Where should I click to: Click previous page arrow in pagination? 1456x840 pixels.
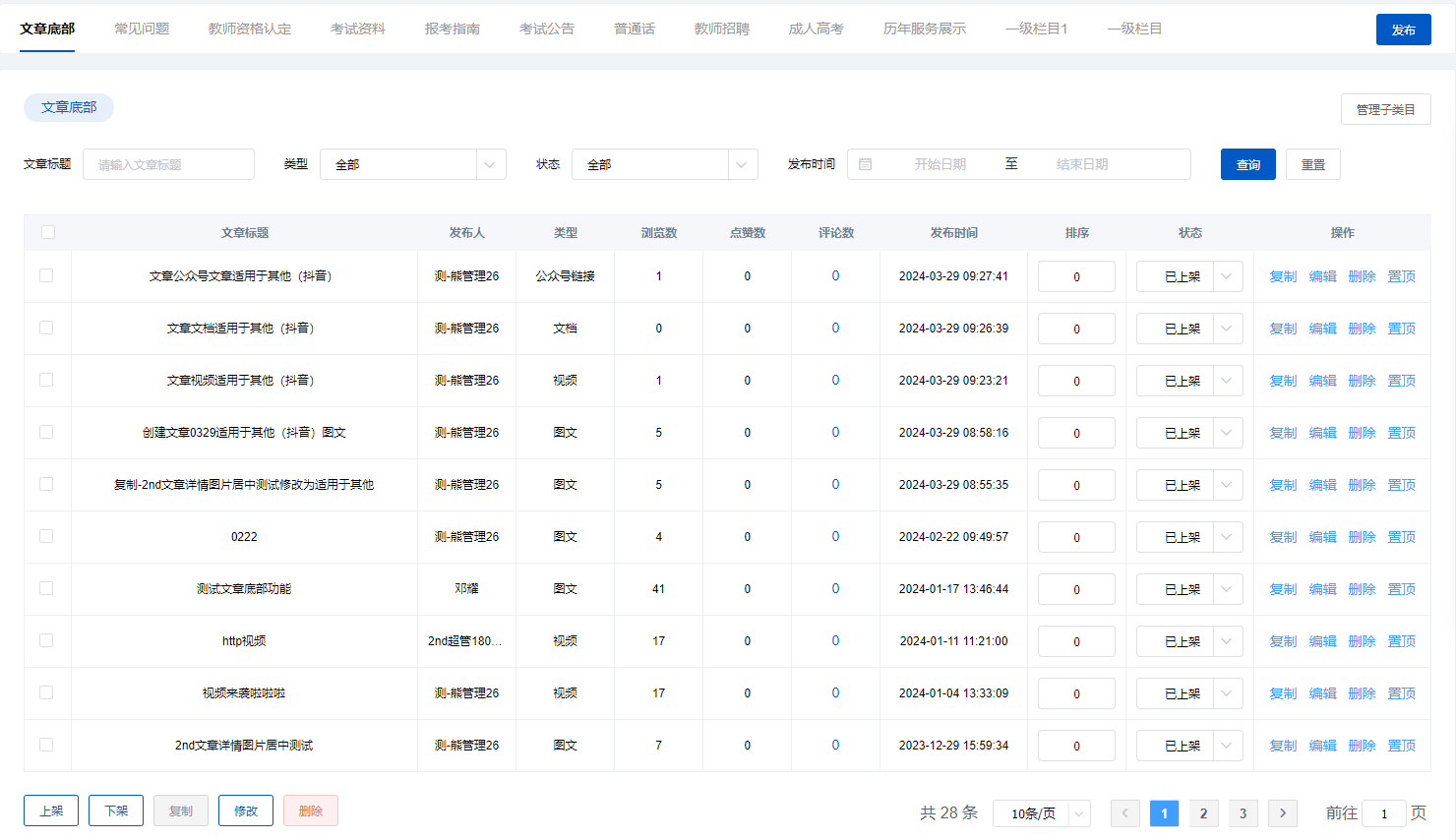click(1125, 813)
